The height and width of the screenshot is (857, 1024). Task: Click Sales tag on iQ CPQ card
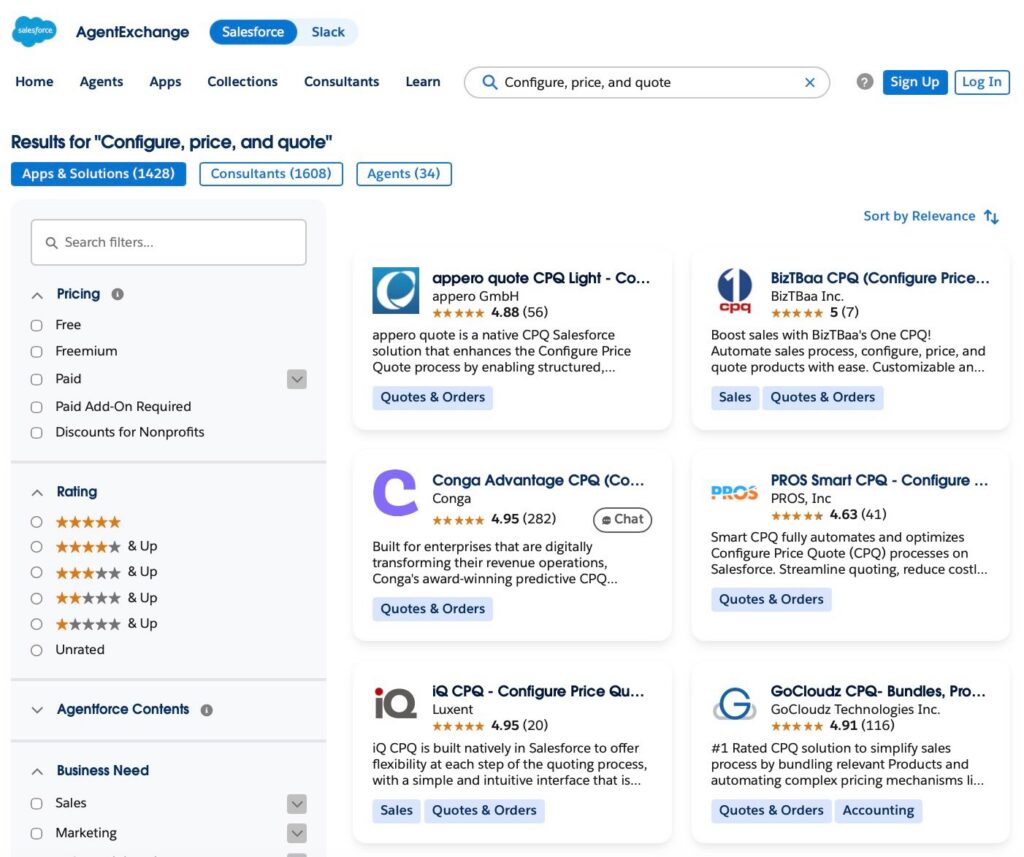click(x=396, y=811)
